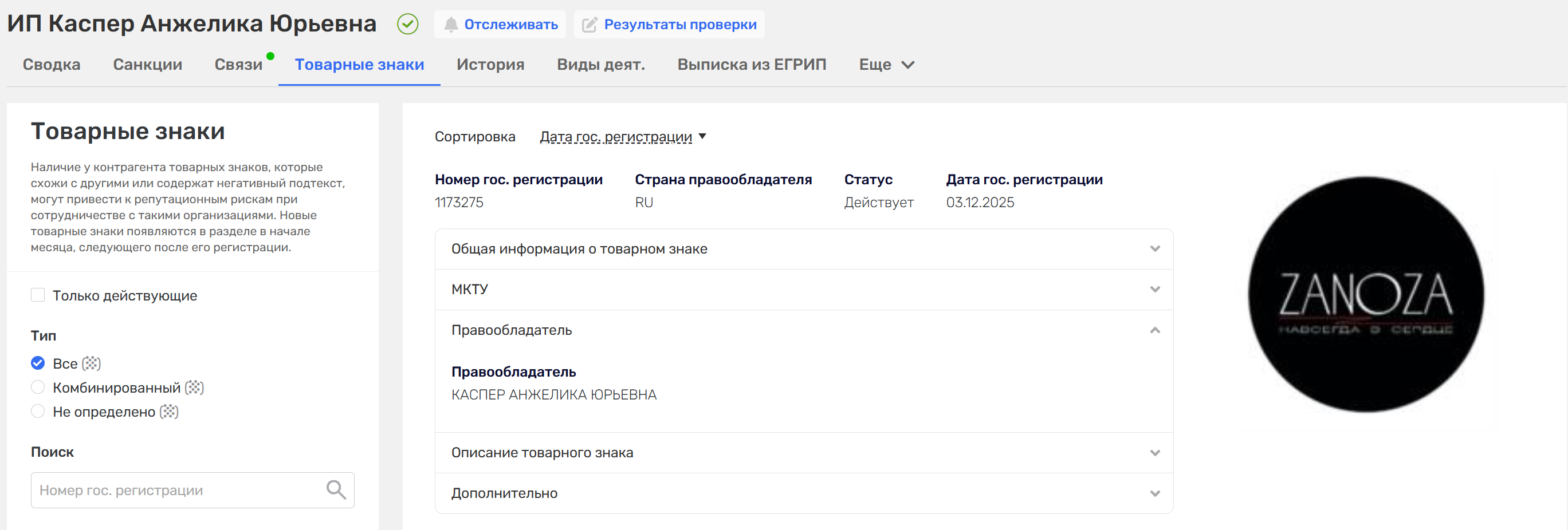Expand the МКТУ section
The image size is (1568, 530).
point(804,290)
